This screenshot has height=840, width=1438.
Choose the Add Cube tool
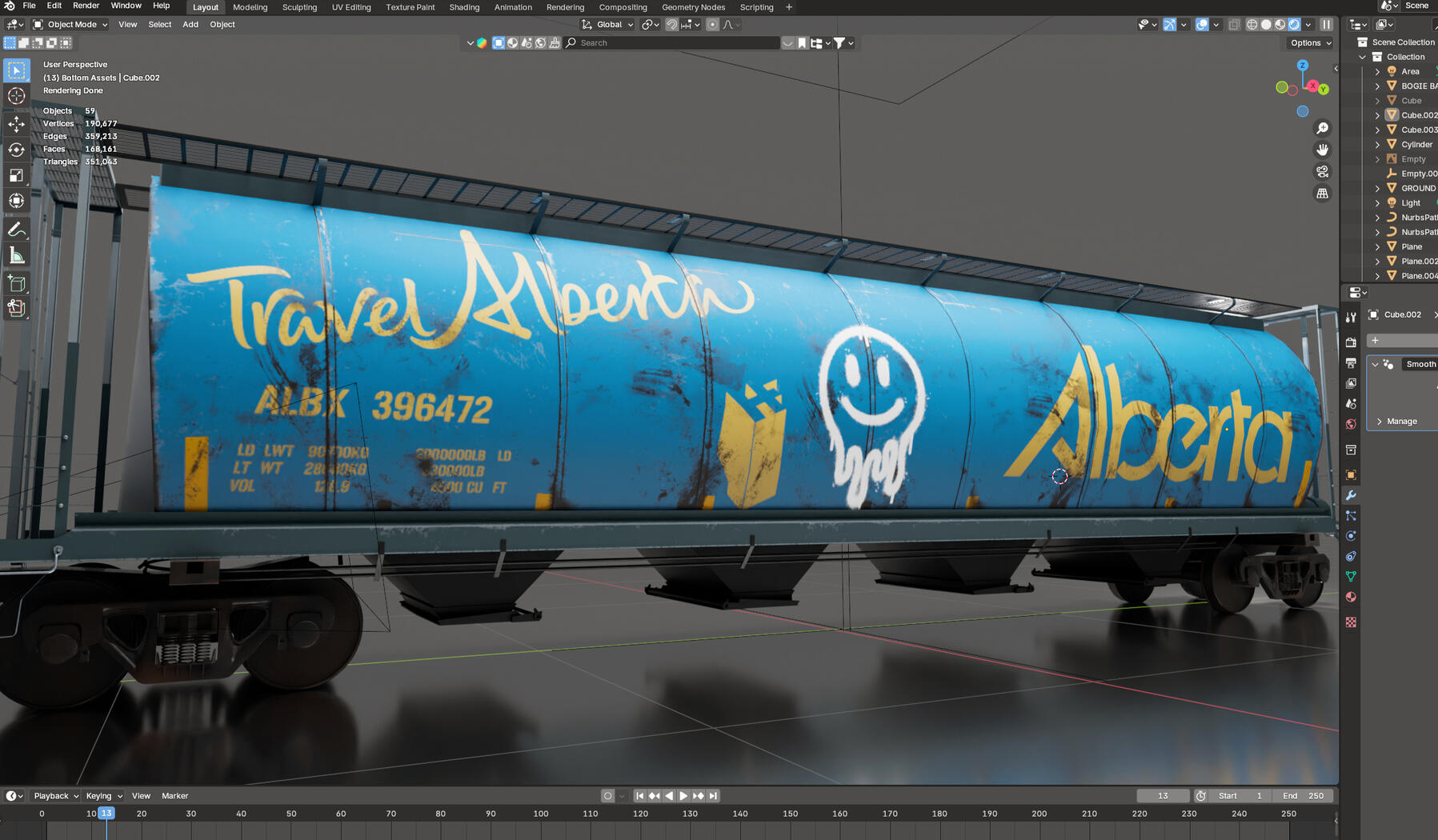[x=16, y=284]
